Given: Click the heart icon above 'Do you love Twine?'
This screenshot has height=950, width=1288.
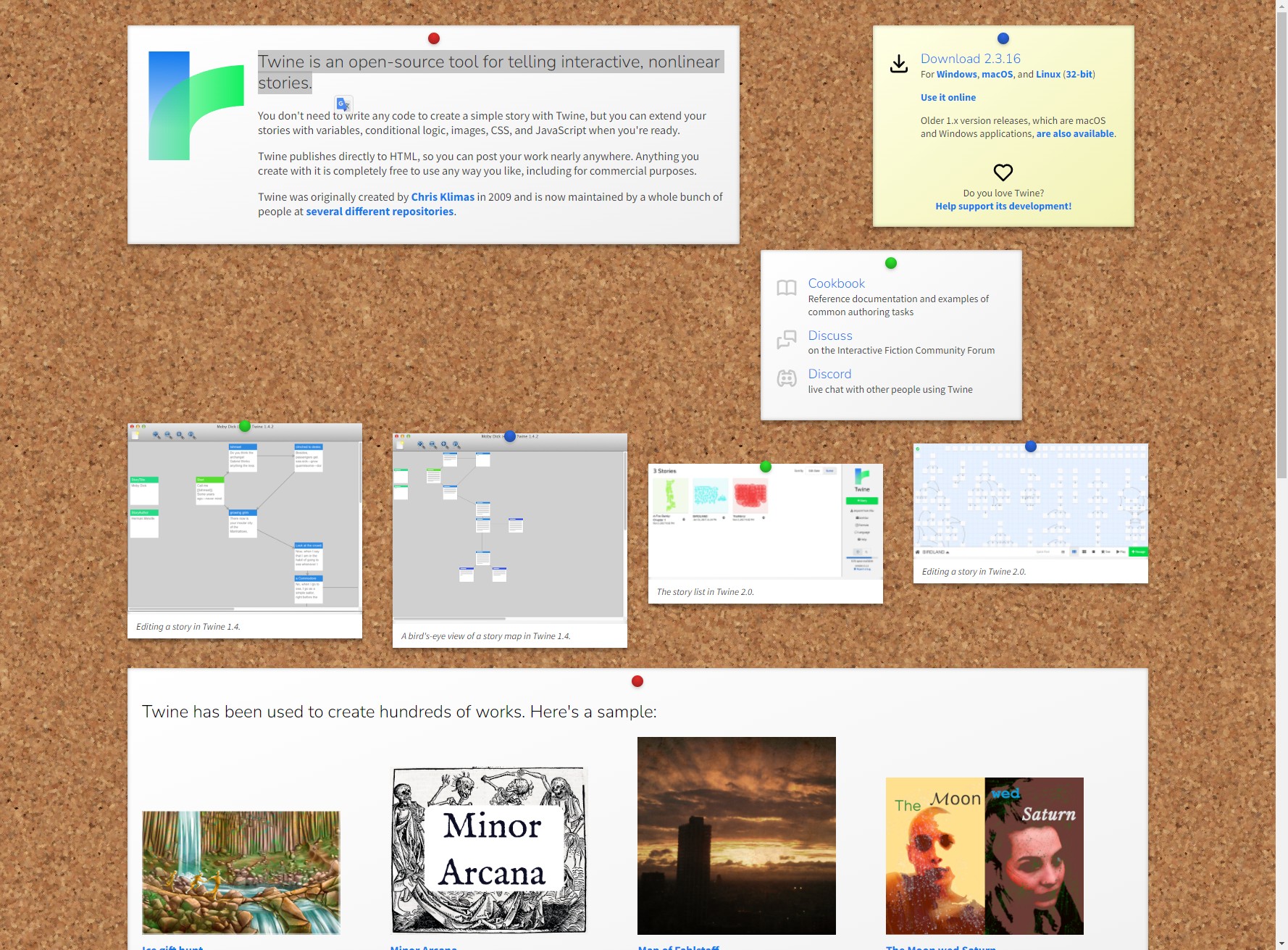Looking at the screenshot, I should pyautogui.click(x=1003, y=172).
